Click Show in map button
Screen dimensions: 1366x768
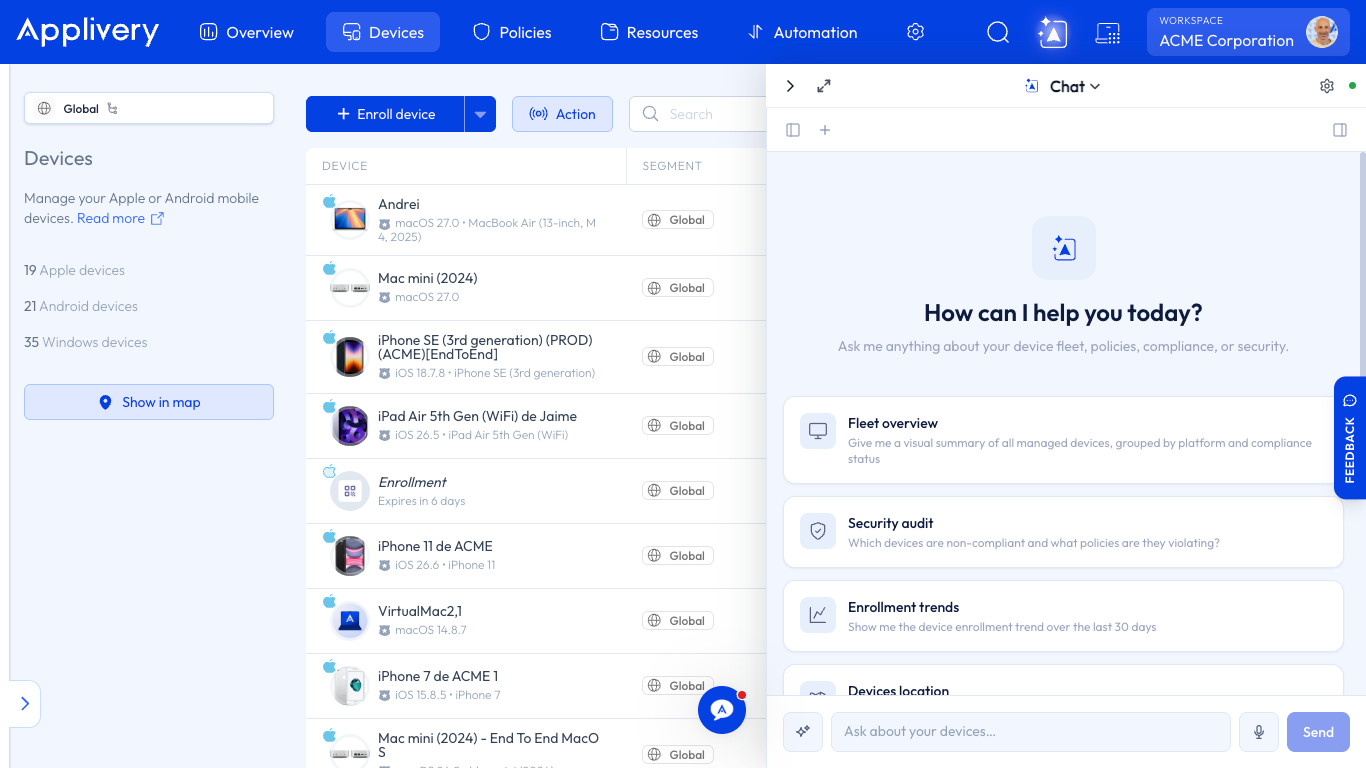pos(149,402)
